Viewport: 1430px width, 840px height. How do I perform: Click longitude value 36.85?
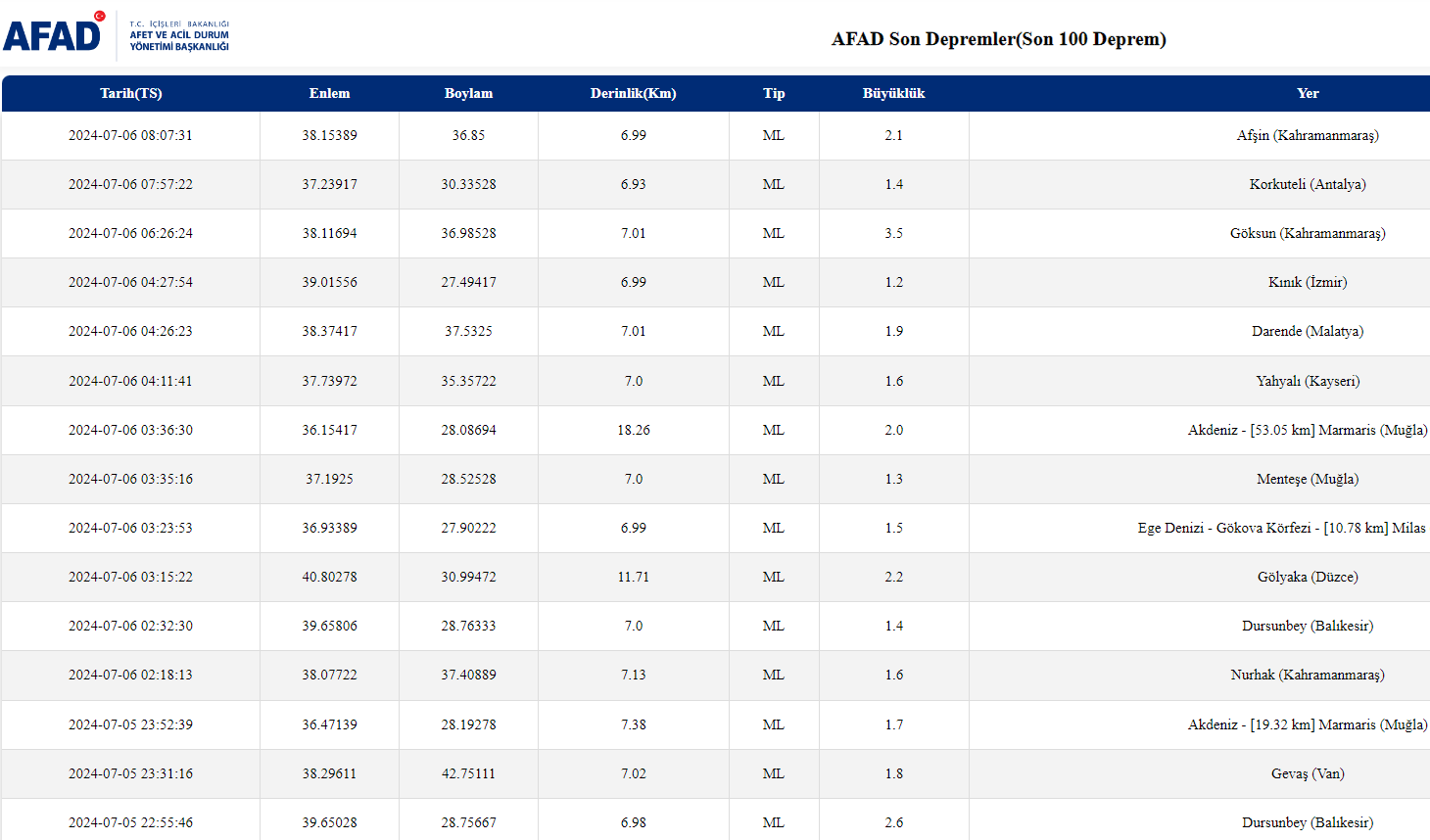click(x=468, y=135)
